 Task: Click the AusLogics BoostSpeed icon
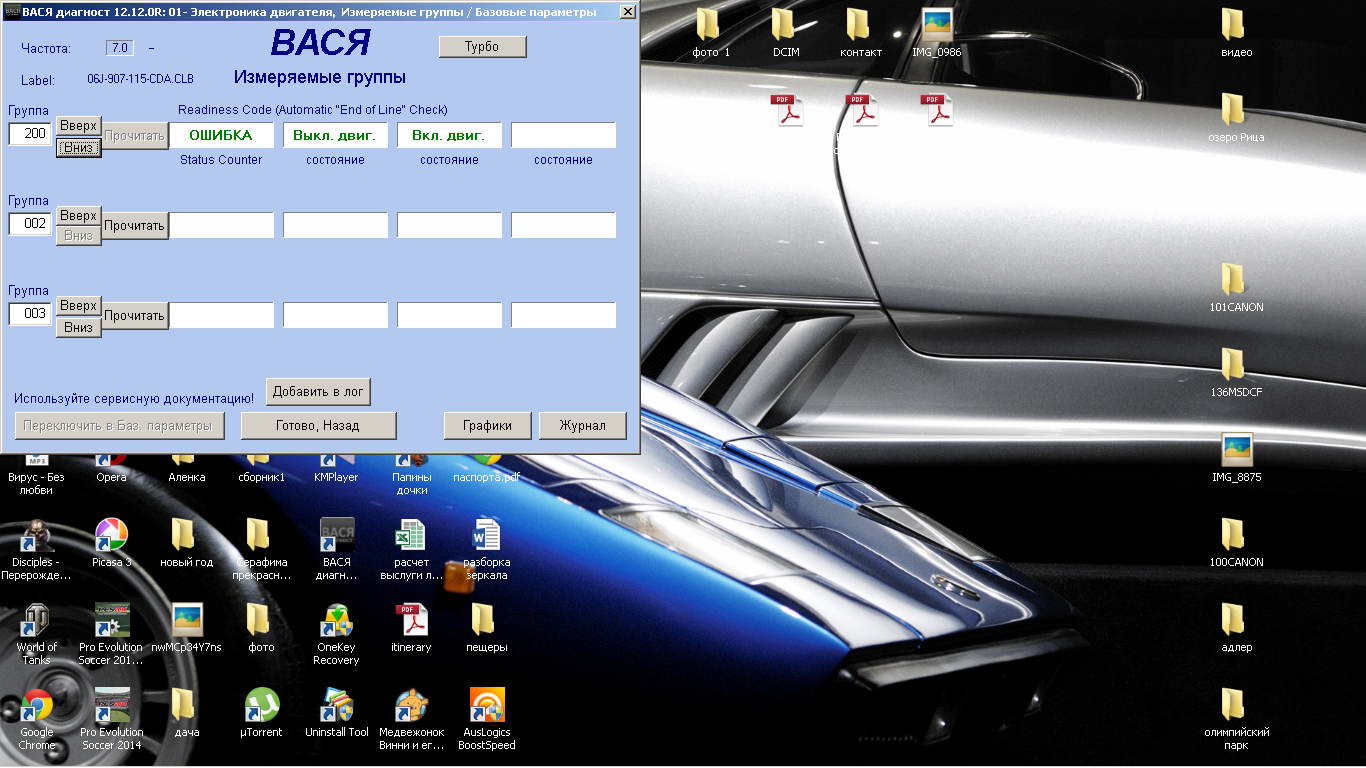[x=486, y=706]
